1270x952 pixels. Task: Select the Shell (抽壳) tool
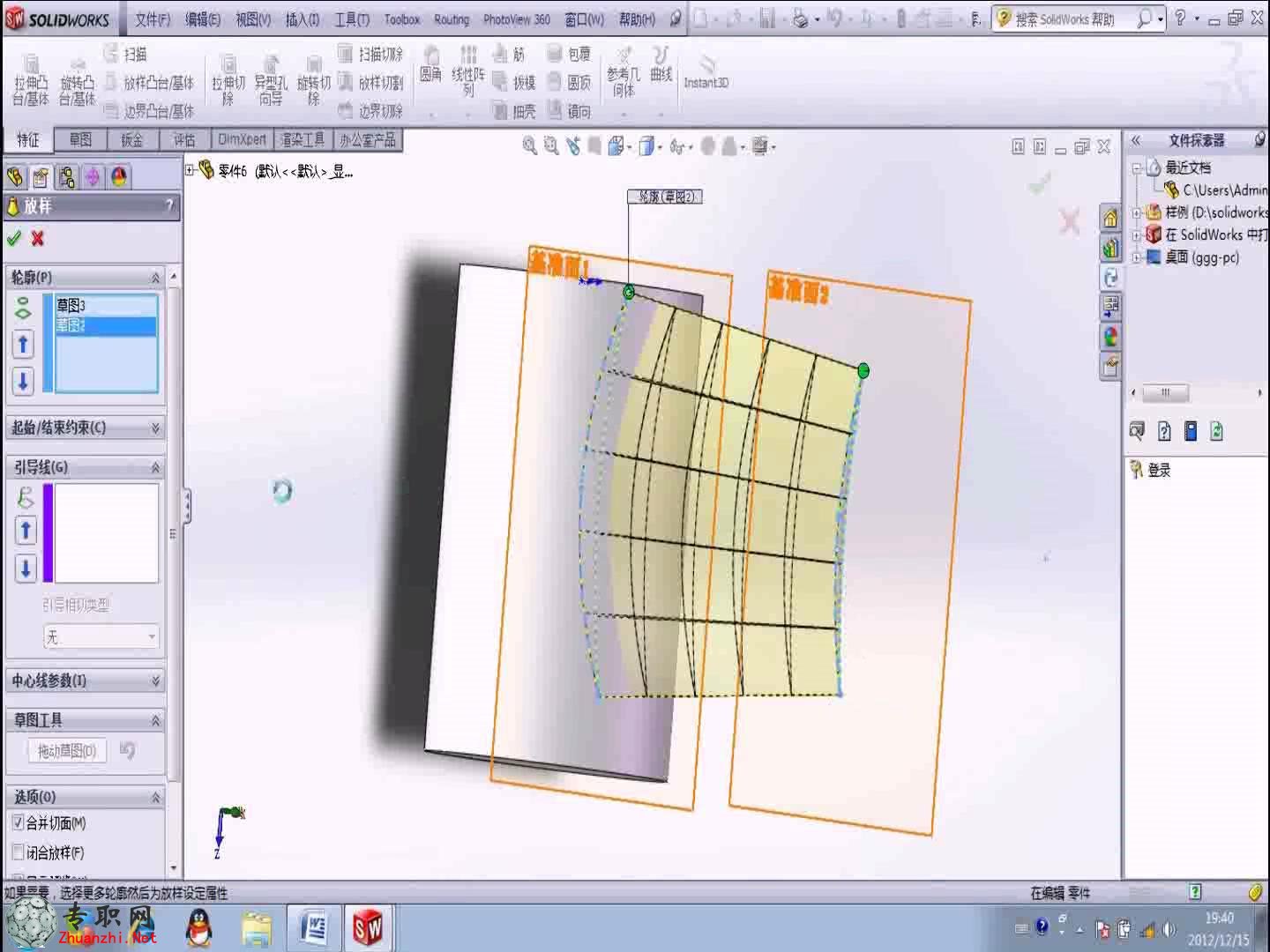tap(515, 111)
